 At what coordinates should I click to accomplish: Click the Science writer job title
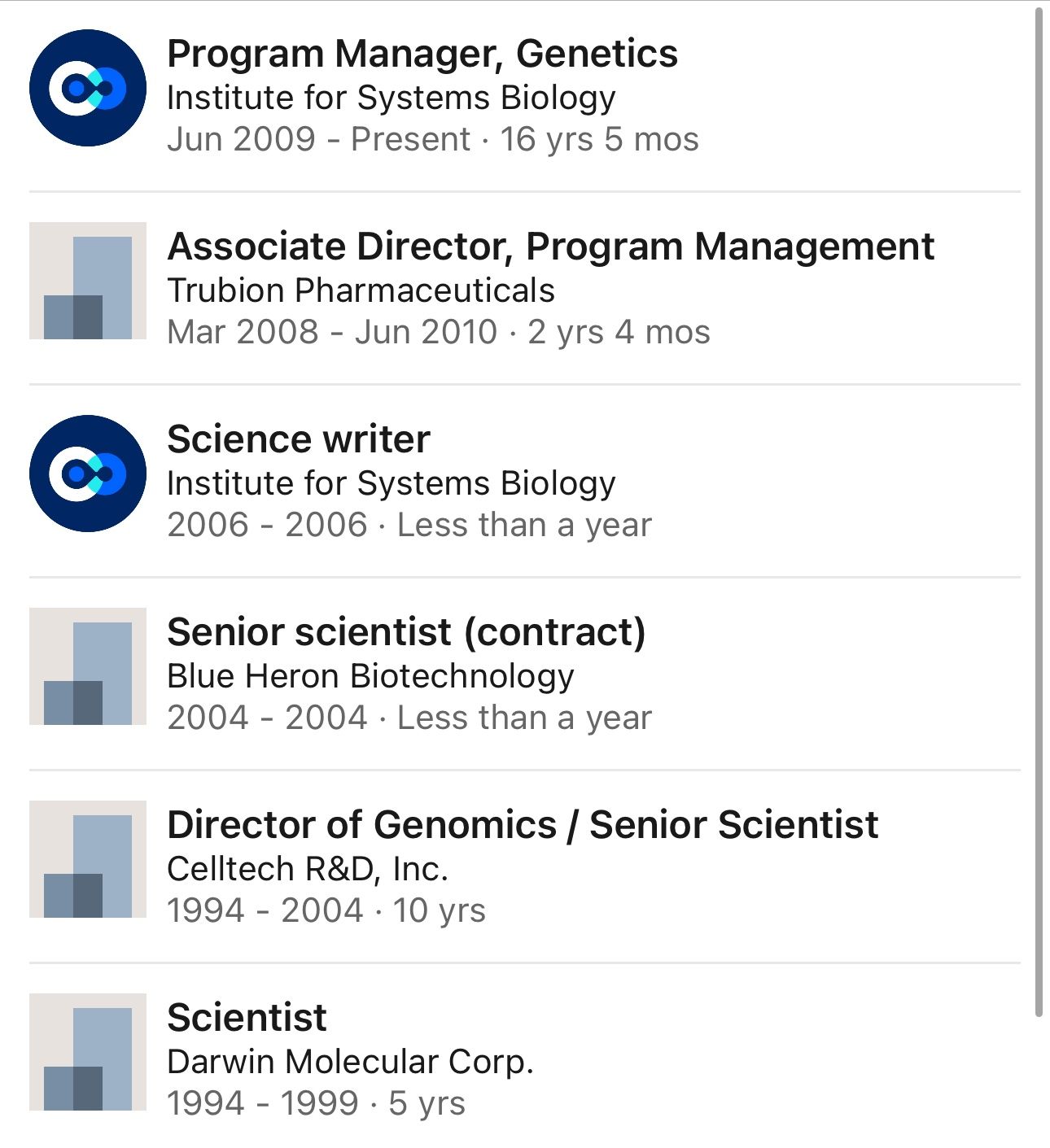click(298, 440)
